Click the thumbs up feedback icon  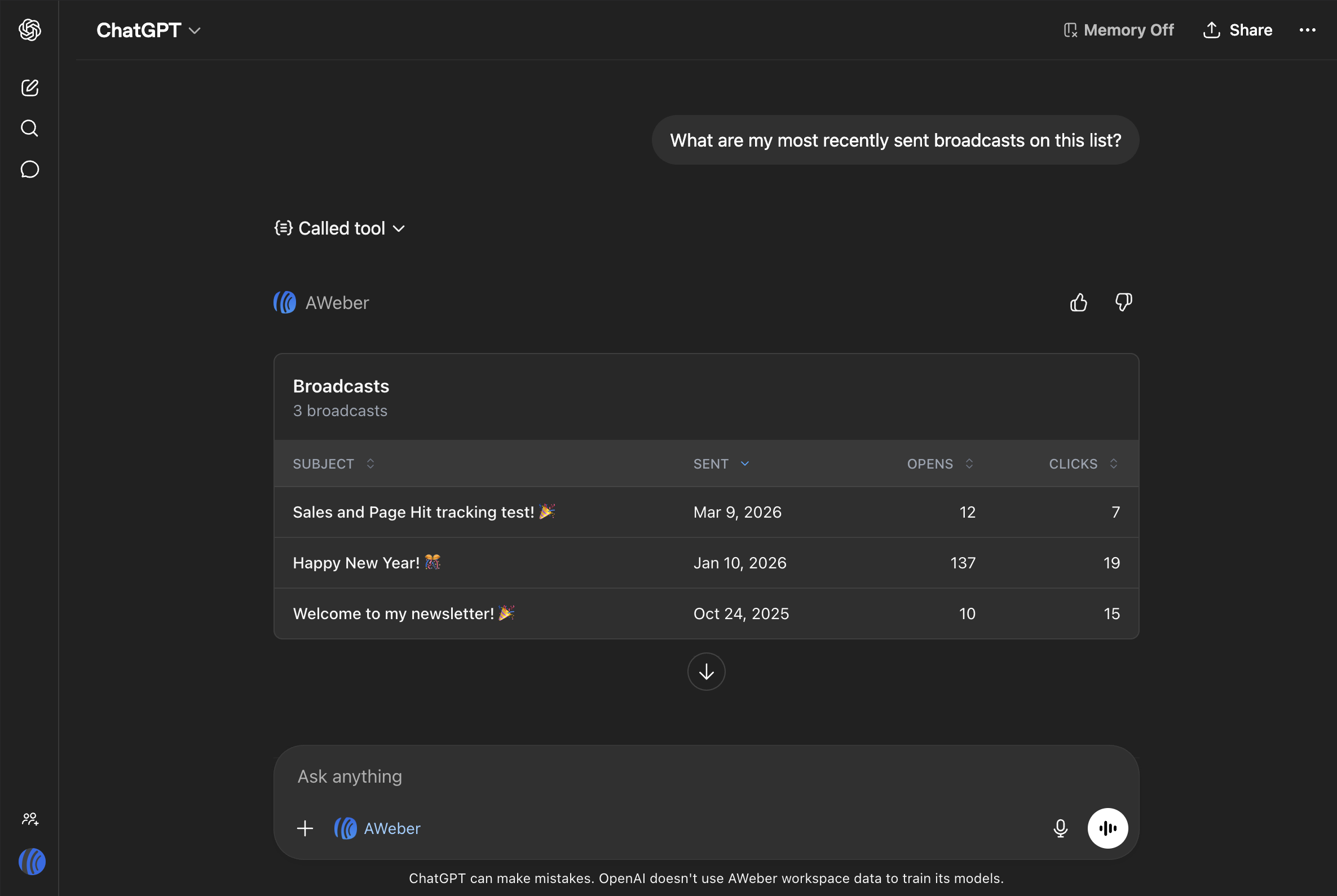tap(1078, 302)
